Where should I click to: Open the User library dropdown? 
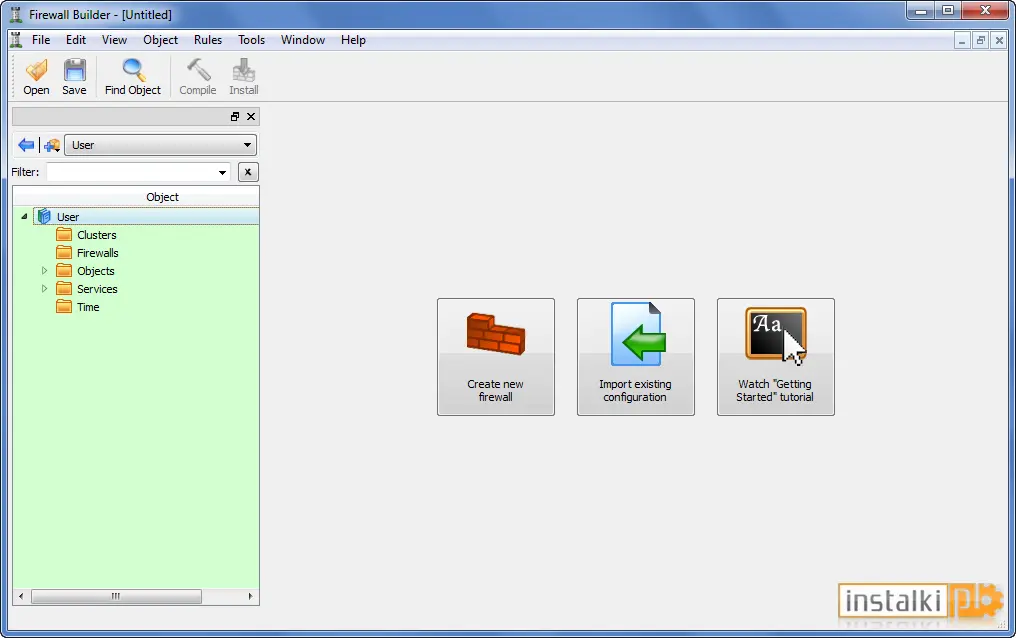[x=161, y=145]
